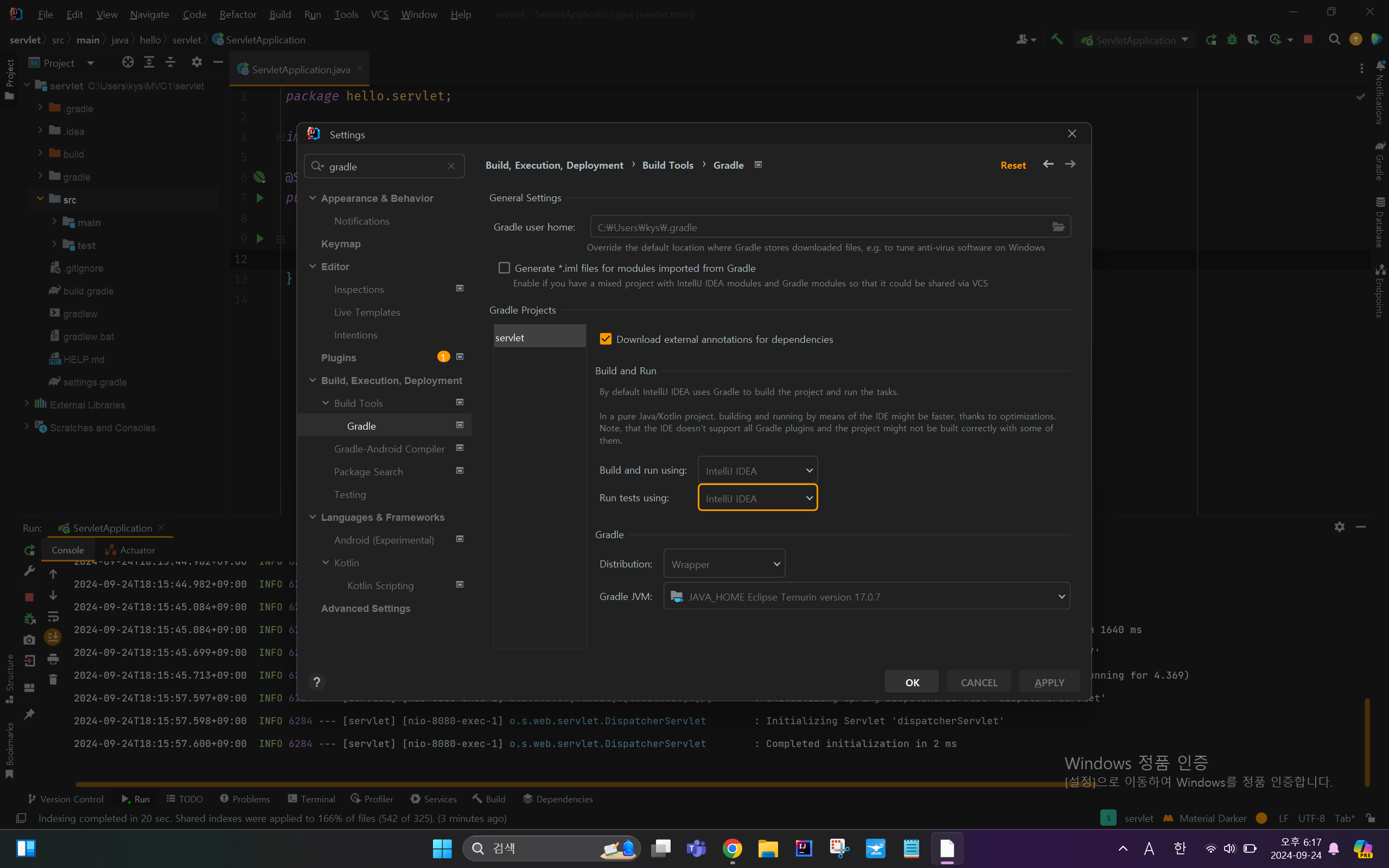The height and width of the screenshot is (868, 1389).
Task: Open run configuration ServletApplication dropdown
Action: (x=1135, y=40)
